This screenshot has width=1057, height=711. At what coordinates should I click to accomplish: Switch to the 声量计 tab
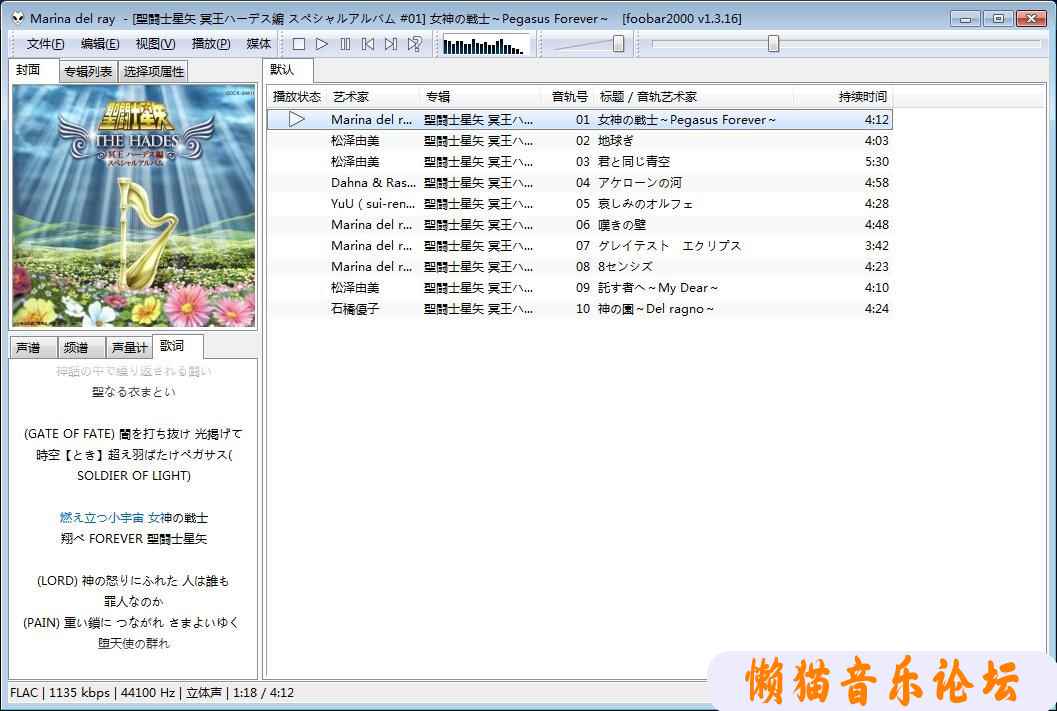point(129,348)
